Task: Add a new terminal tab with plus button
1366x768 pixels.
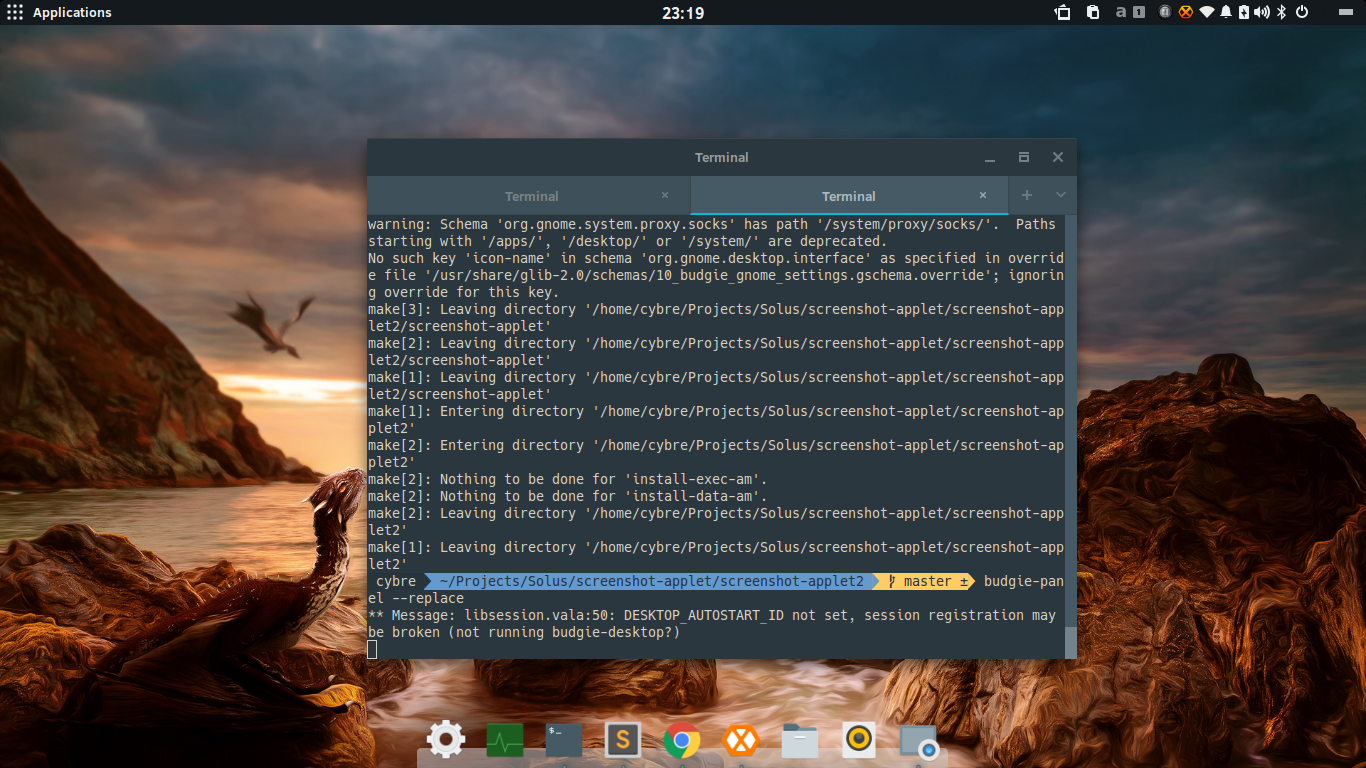Action: 1026,195
